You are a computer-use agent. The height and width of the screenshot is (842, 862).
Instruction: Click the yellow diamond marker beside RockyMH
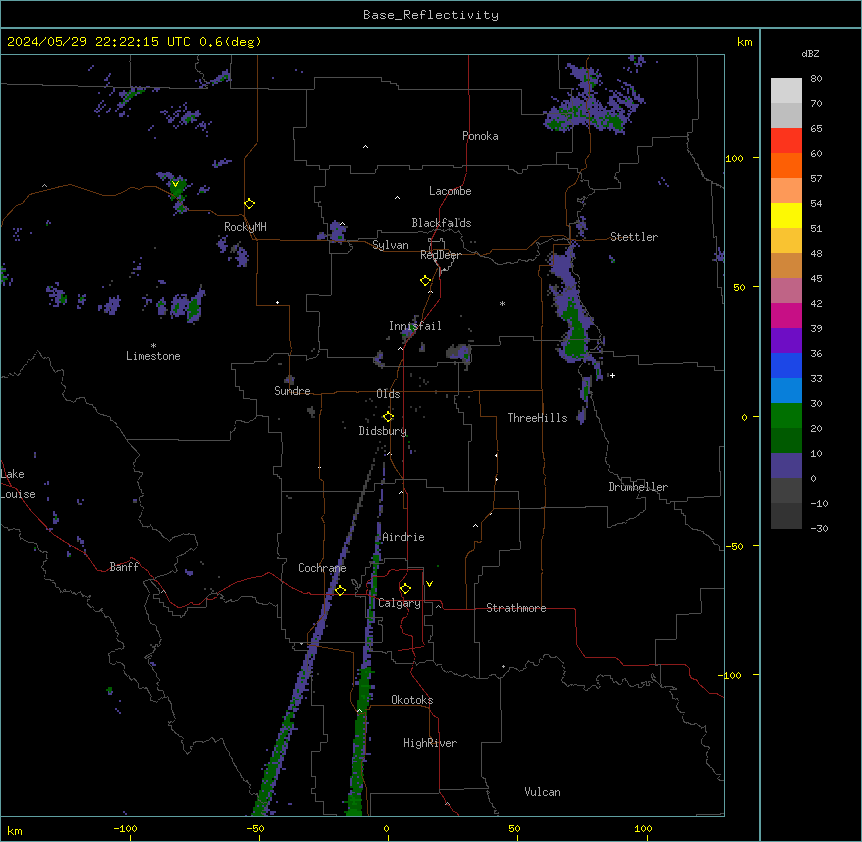click(x=250, y=204)
